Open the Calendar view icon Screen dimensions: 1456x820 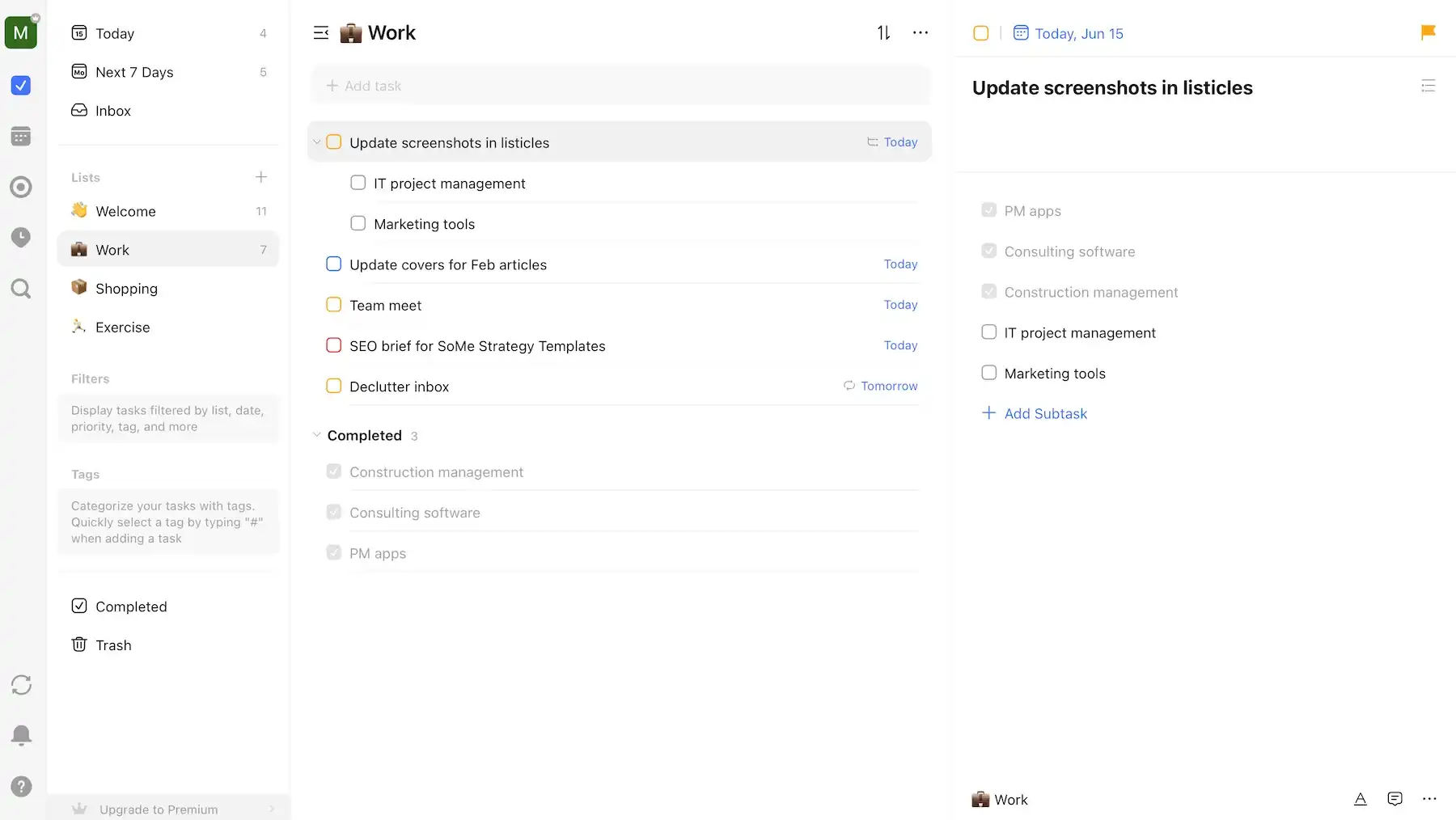(x=21, y=136)
